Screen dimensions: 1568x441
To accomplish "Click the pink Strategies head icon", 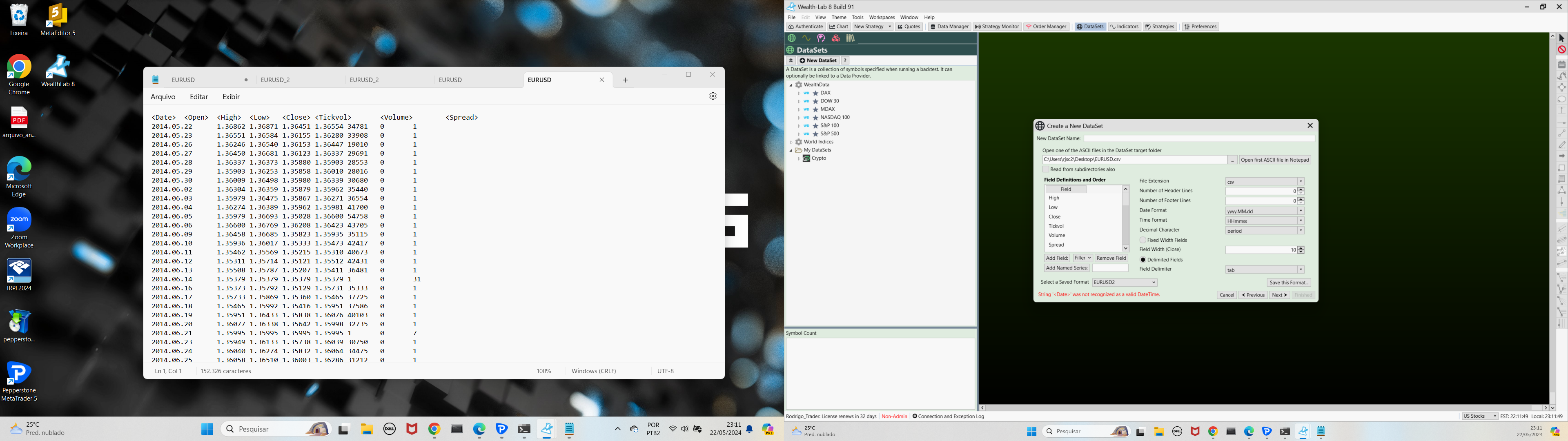I will point(821,38).
